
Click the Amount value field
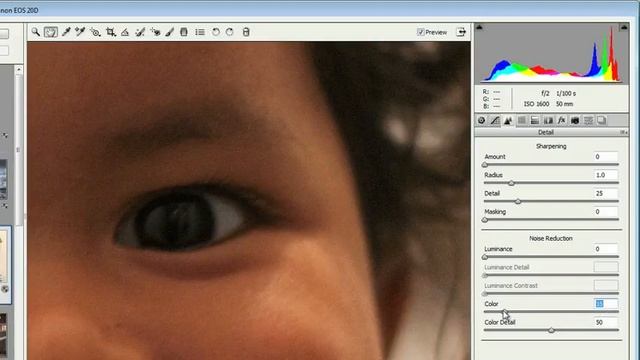pyautogui.click(x=606, y=156)
